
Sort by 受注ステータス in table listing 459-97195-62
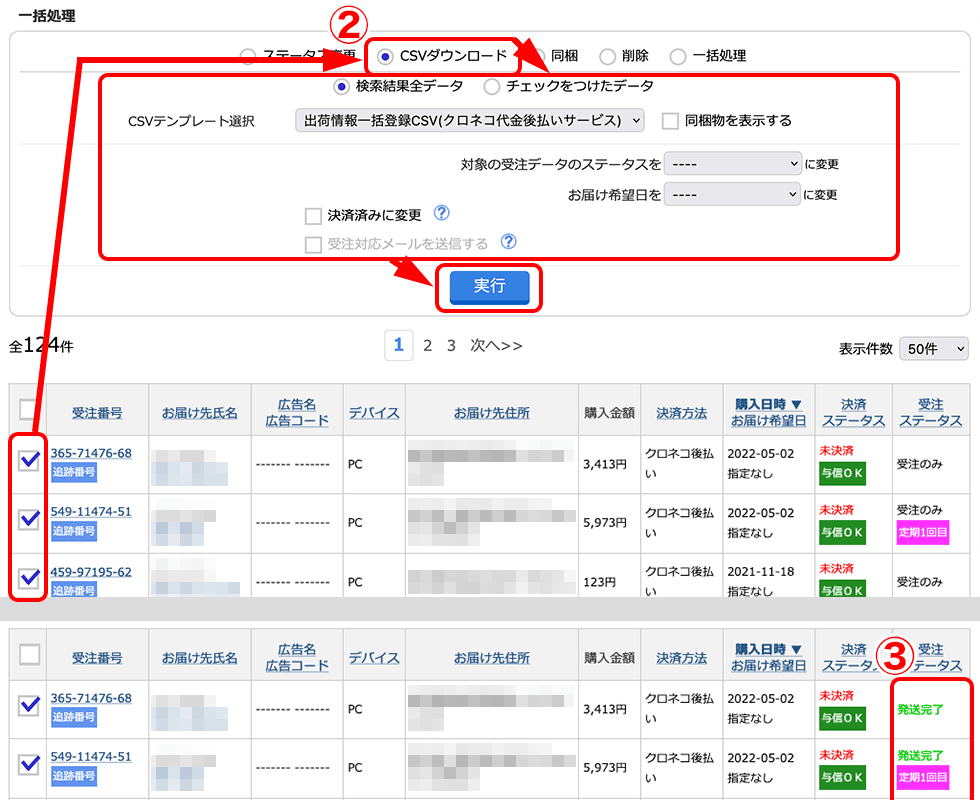pos(930,412)
